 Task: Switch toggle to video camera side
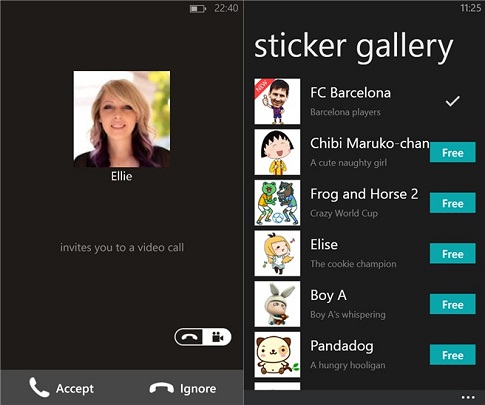pyautogui.click(x=217, y=337)
